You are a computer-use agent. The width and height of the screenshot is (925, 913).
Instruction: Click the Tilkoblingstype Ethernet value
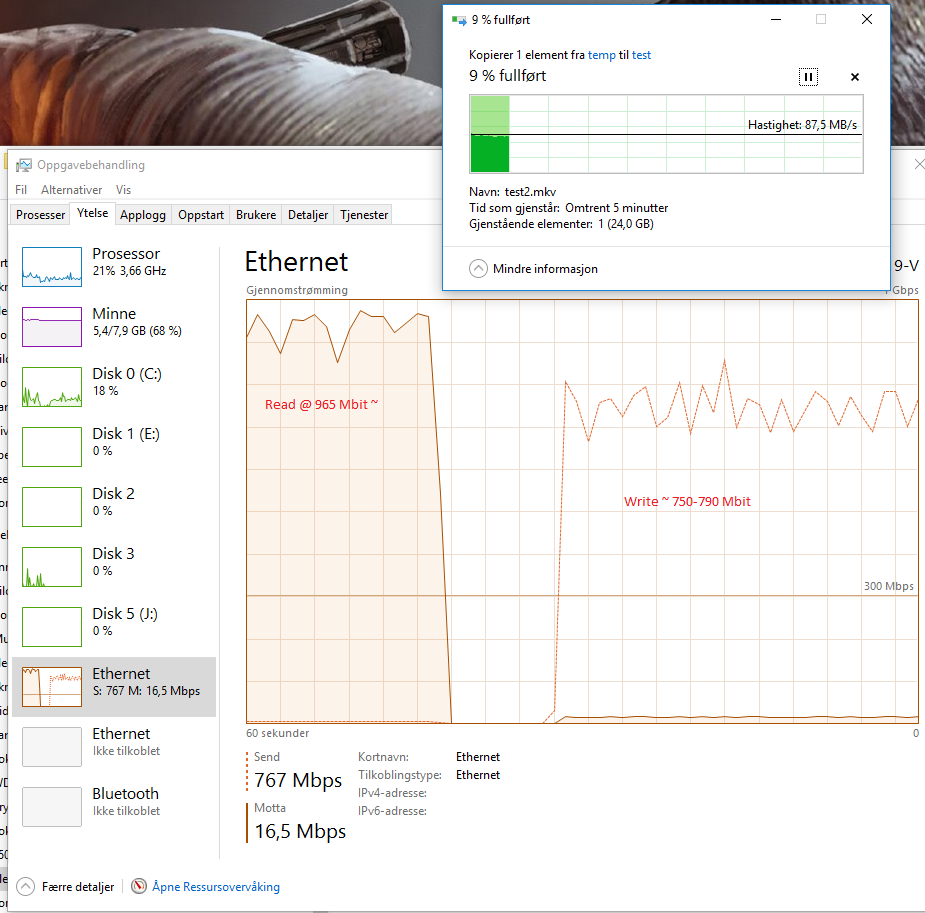click(x=478, y=774)
